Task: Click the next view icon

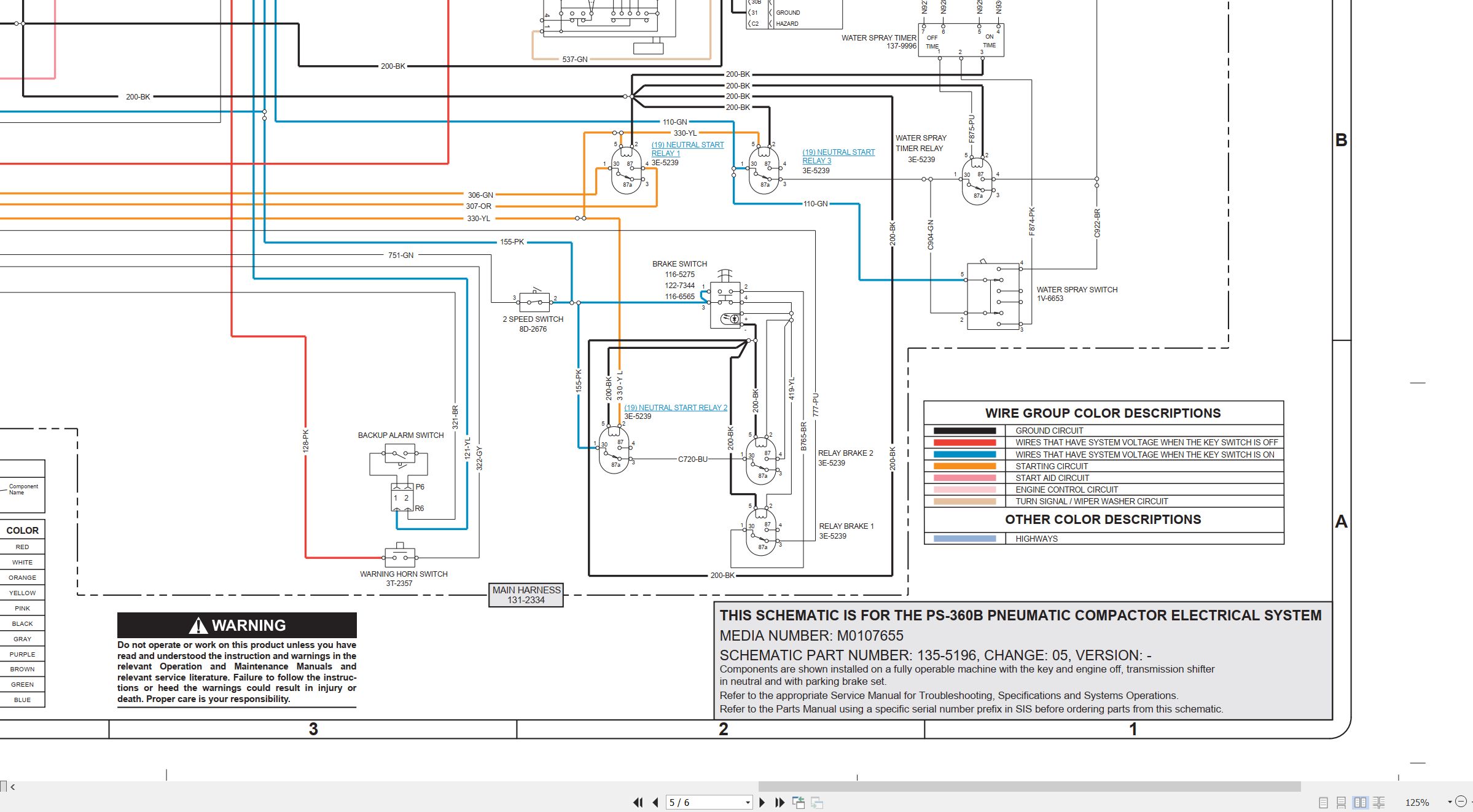Action: tap(817, 802)
